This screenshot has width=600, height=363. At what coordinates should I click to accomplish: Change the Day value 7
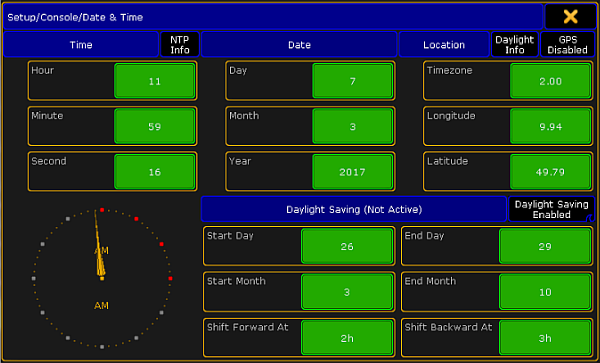click(352, 81)
